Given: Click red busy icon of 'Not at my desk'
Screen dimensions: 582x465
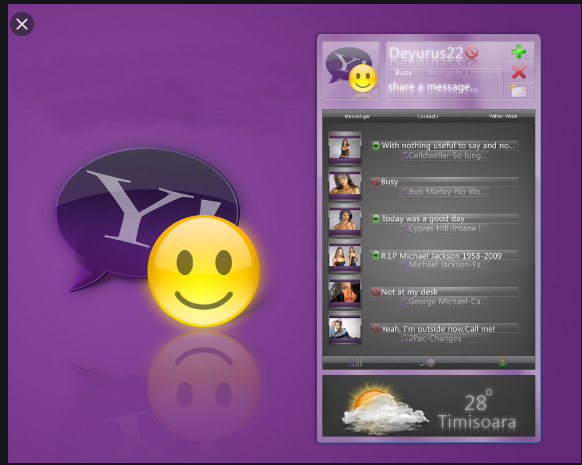Looking at the screenshot, I should (x=376, y=292).
